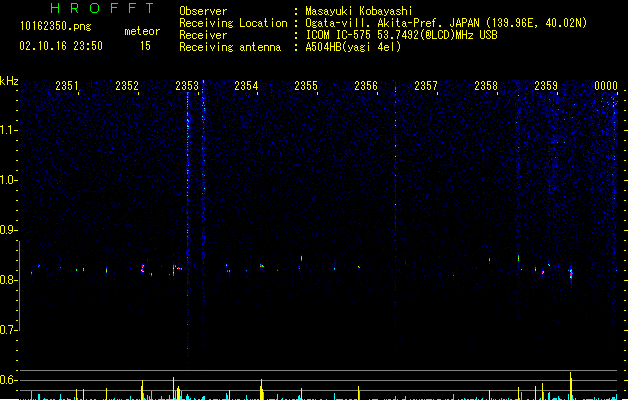Click the meteor label
This screenshot has height=400, width=629.
coord(142,31)
